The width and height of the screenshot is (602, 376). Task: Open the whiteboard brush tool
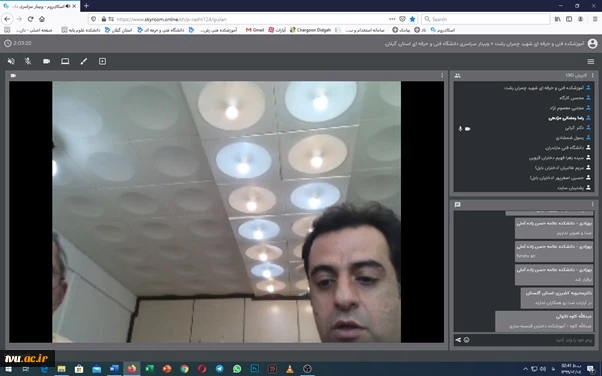tap(84, 61)
